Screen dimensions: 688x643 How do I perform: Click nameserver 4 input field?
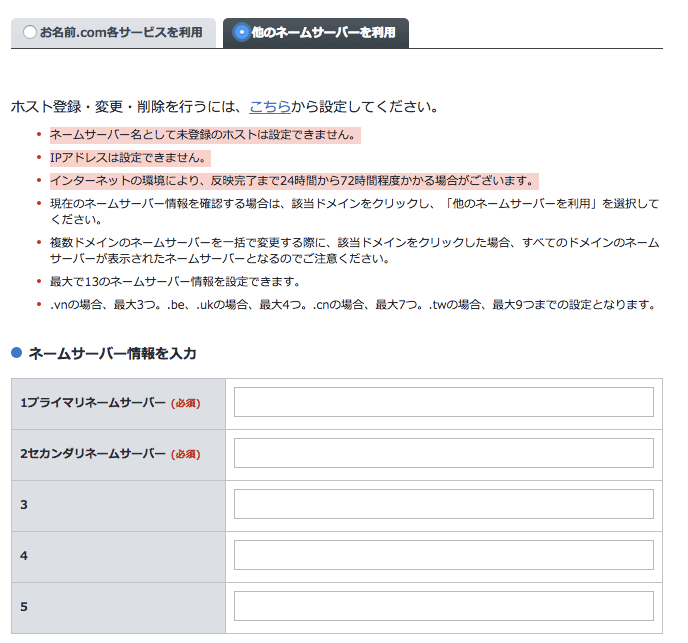tap(444, 555)
